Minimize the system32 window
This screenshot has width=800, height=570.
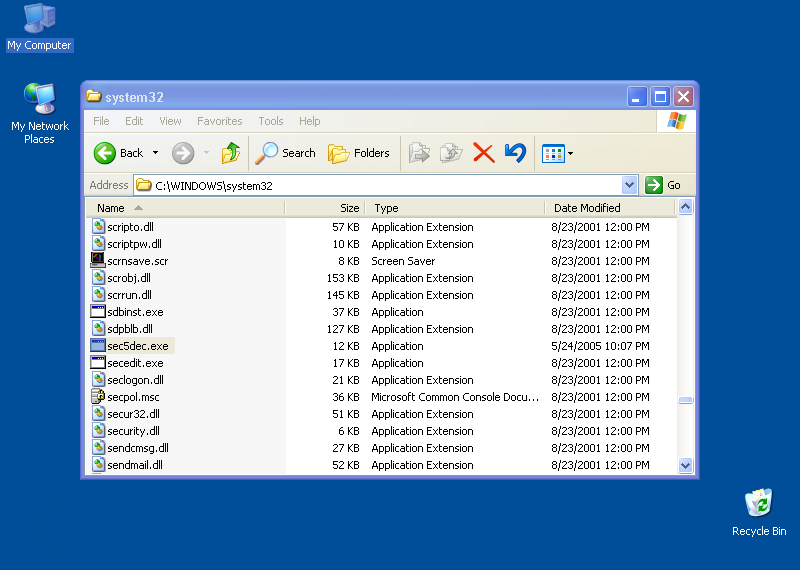[636, 96]
